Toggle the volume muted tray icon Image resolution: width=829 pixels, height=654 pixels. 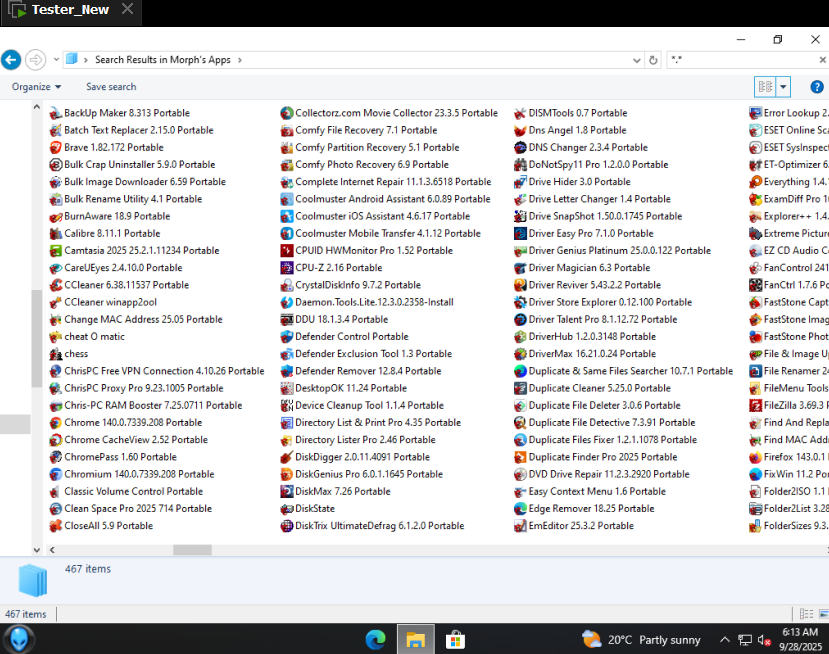click(x=763, y=640)
